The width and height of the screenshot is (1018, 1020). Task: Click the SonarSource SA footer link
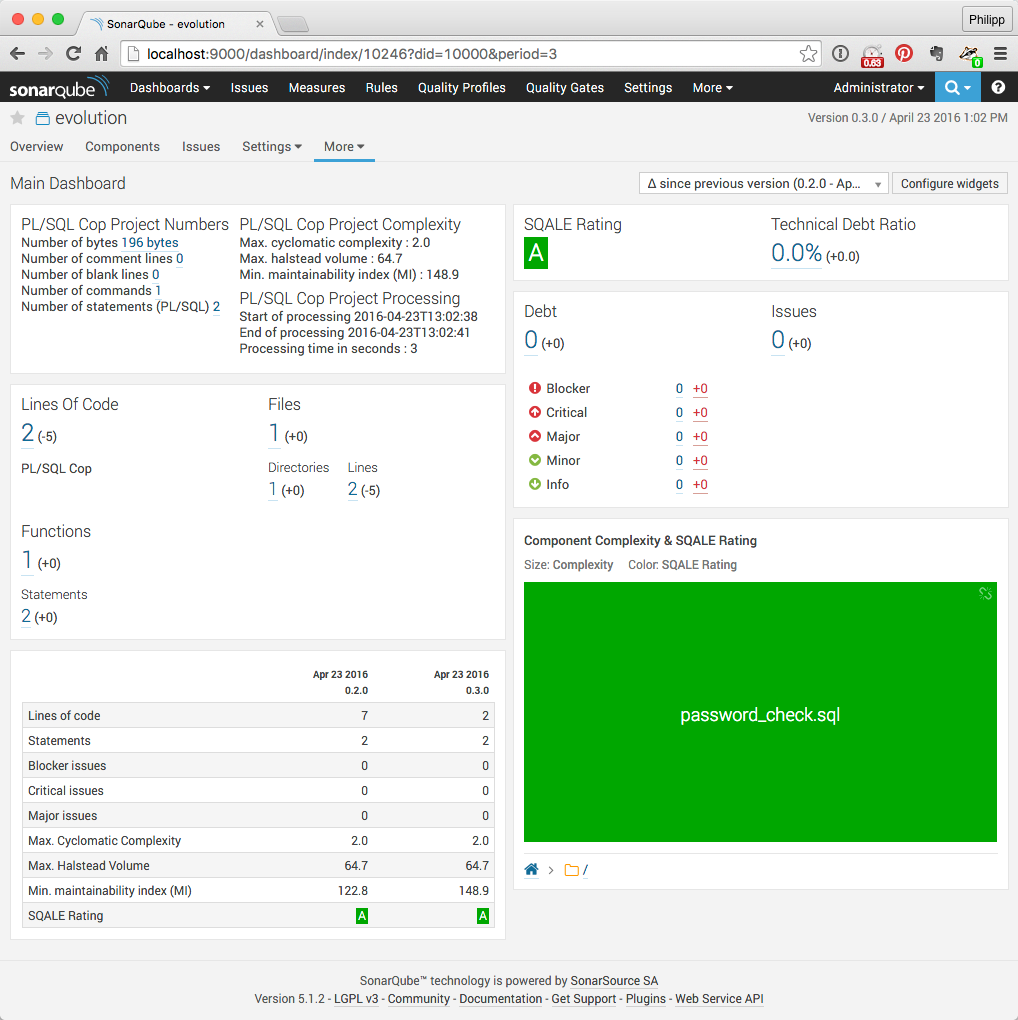tap(614, 980)
